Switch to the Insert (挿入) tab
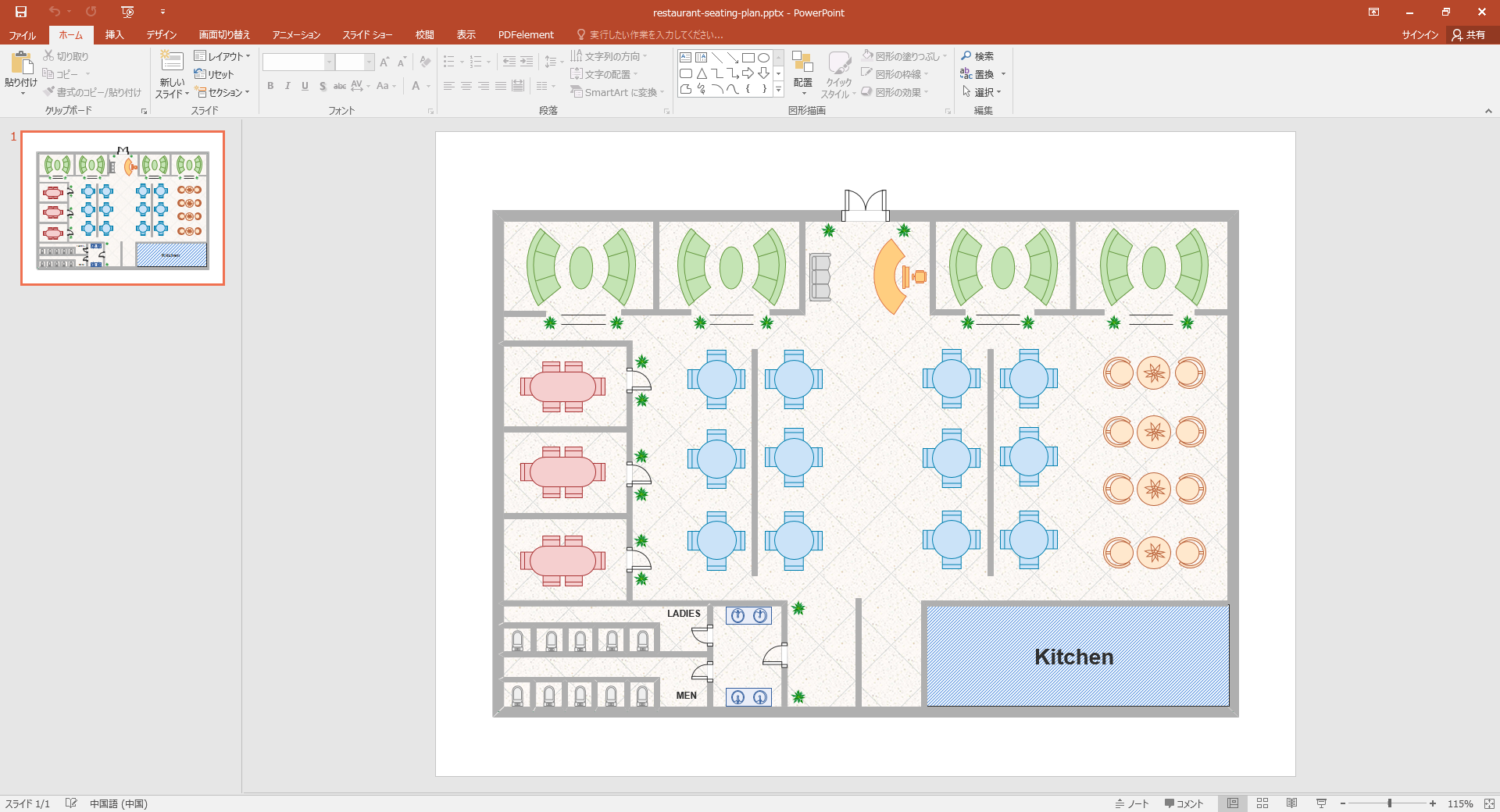 (x=115, y=35)
